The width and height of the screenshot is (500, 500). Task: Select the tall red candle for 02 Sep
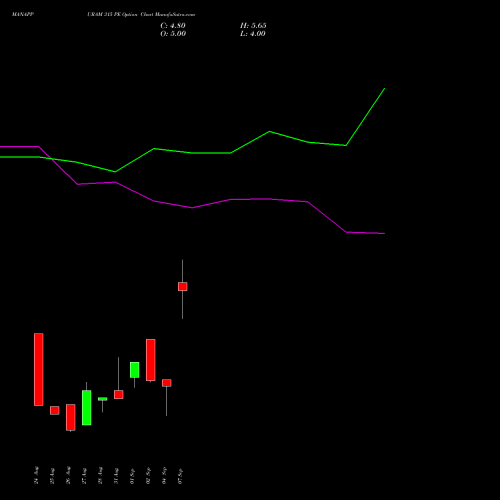[x=151, y=360]
